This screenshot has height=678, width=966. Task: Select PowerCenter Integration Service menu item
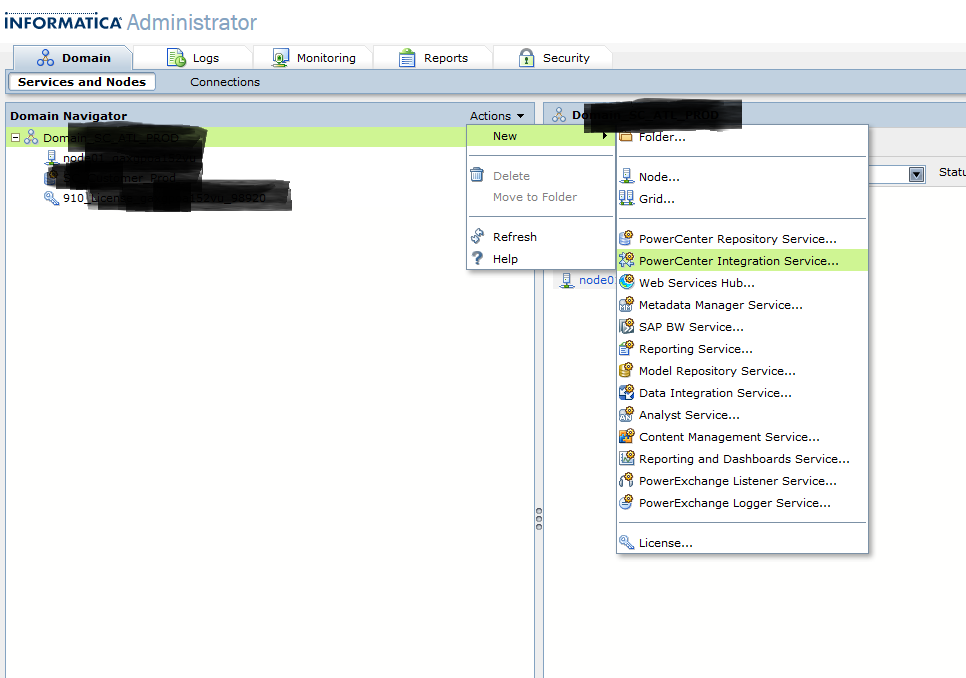pyautogui.click(x=738, y=261)
